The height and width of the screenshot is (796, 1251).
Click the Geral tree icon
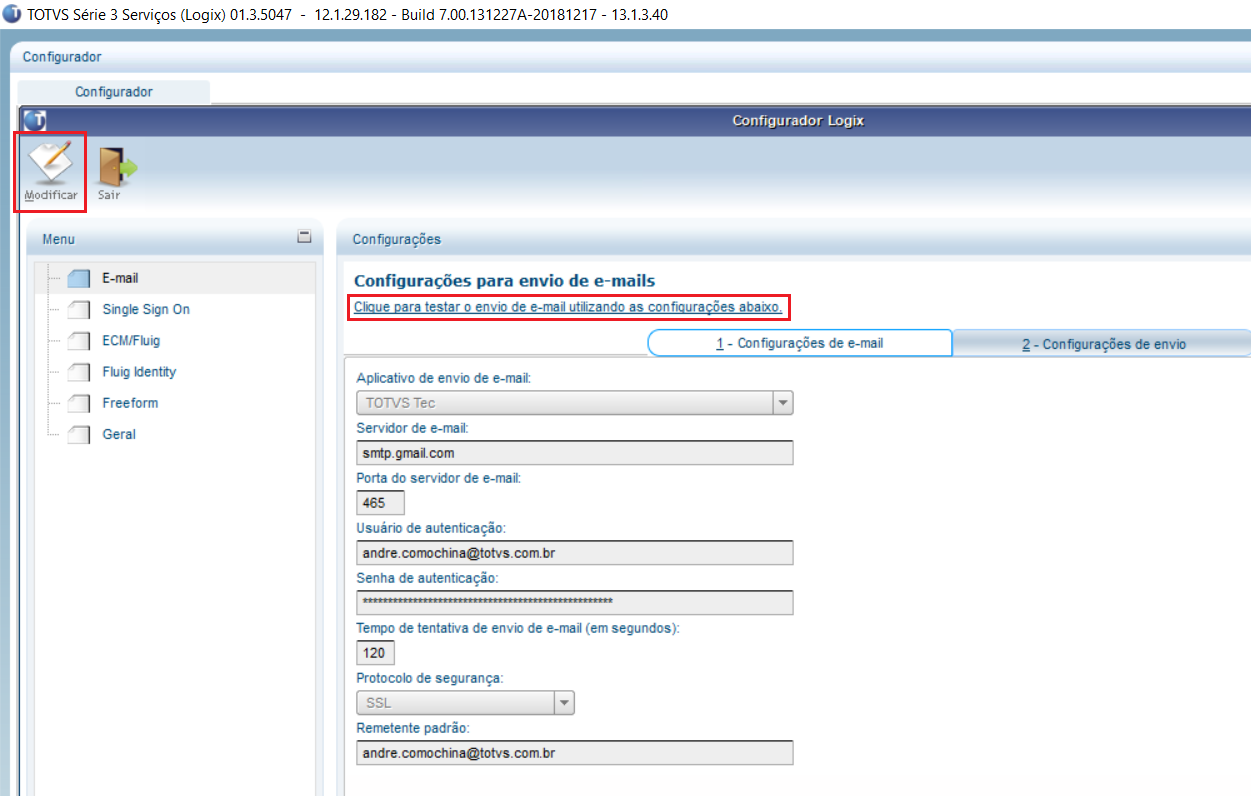79,435
